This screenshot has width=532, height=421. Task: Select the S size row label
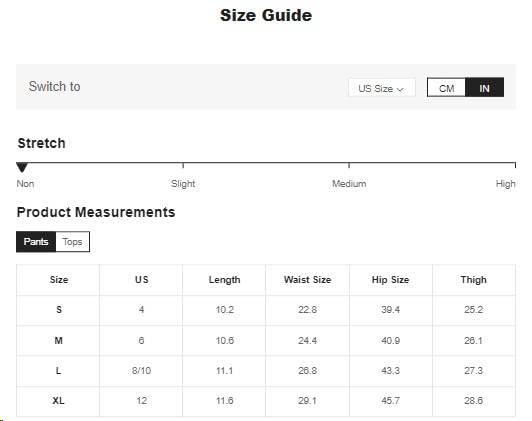(58, 310)
